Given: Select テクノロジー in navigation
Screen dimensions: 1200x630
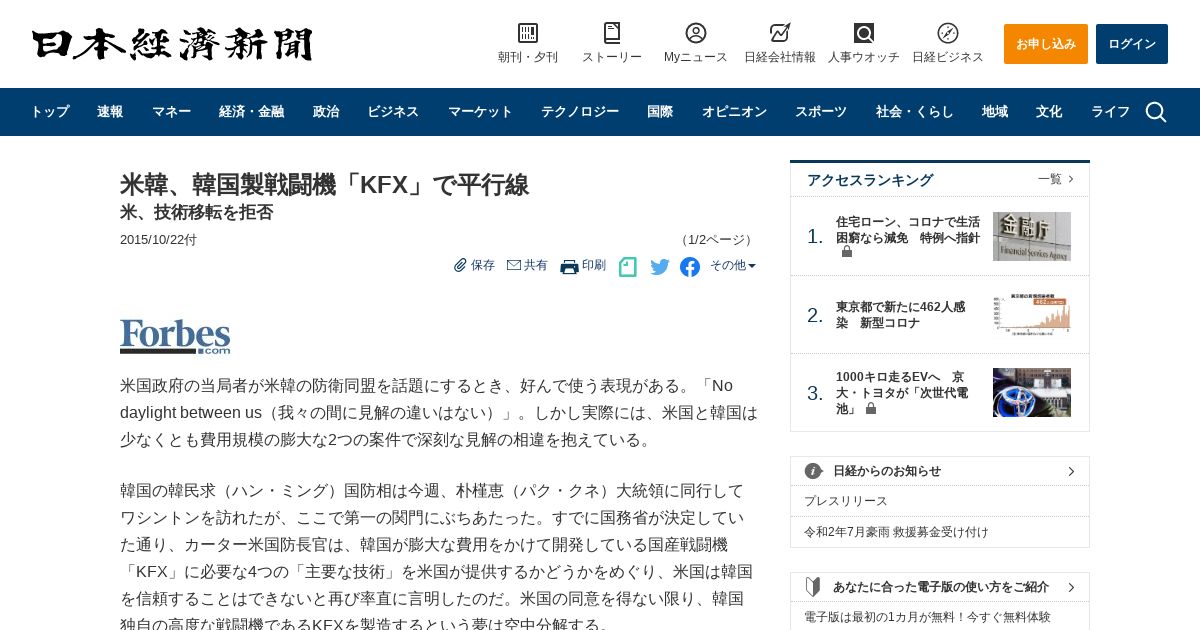Looking at the screenshot, I should 580,112.
